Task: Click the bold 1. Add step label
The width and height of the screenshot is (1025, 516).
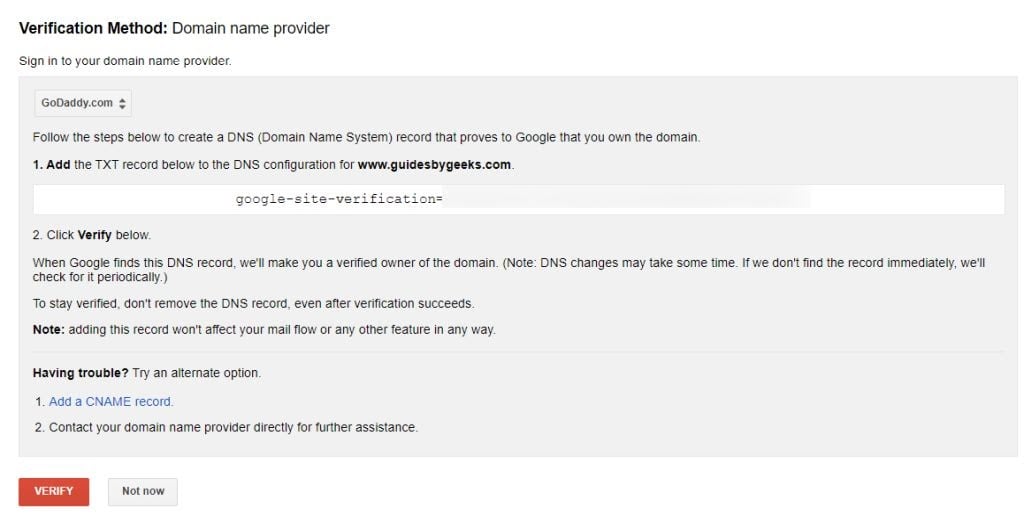Action: [x=51, y=164]
